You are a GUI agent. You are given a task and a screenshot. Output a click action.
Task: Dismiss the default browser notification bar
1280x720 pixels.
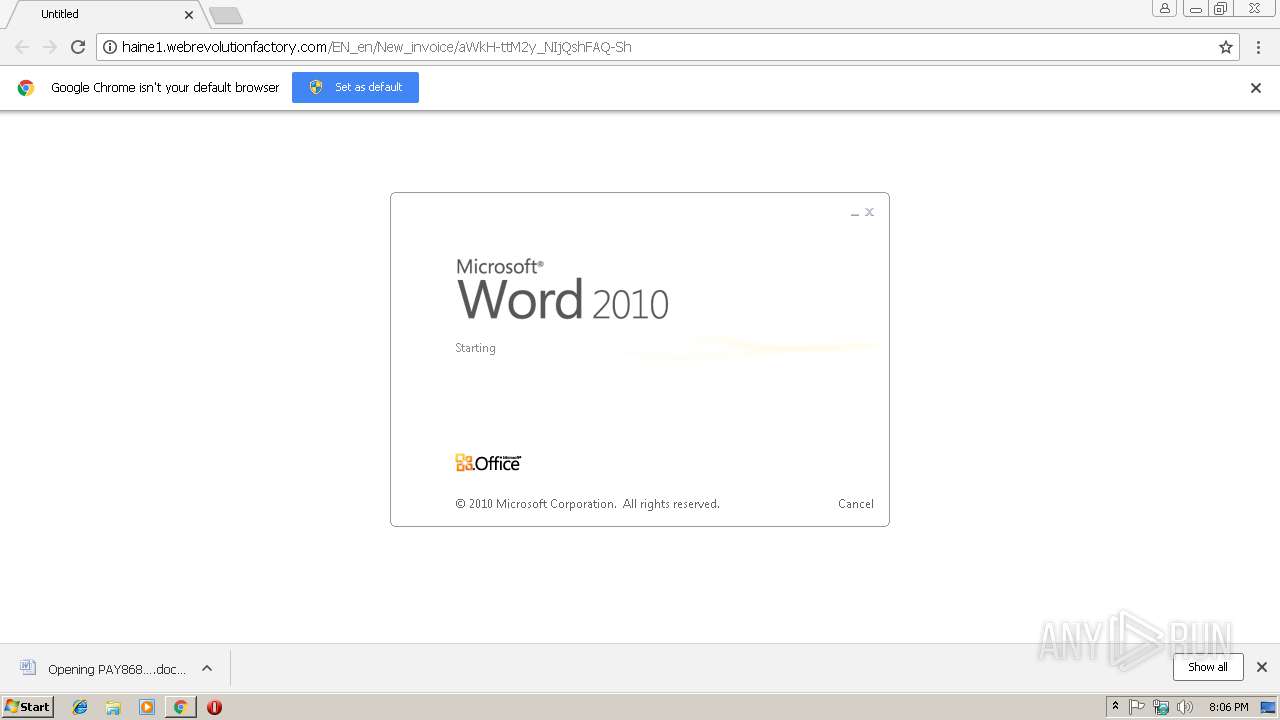point(1256,88)
